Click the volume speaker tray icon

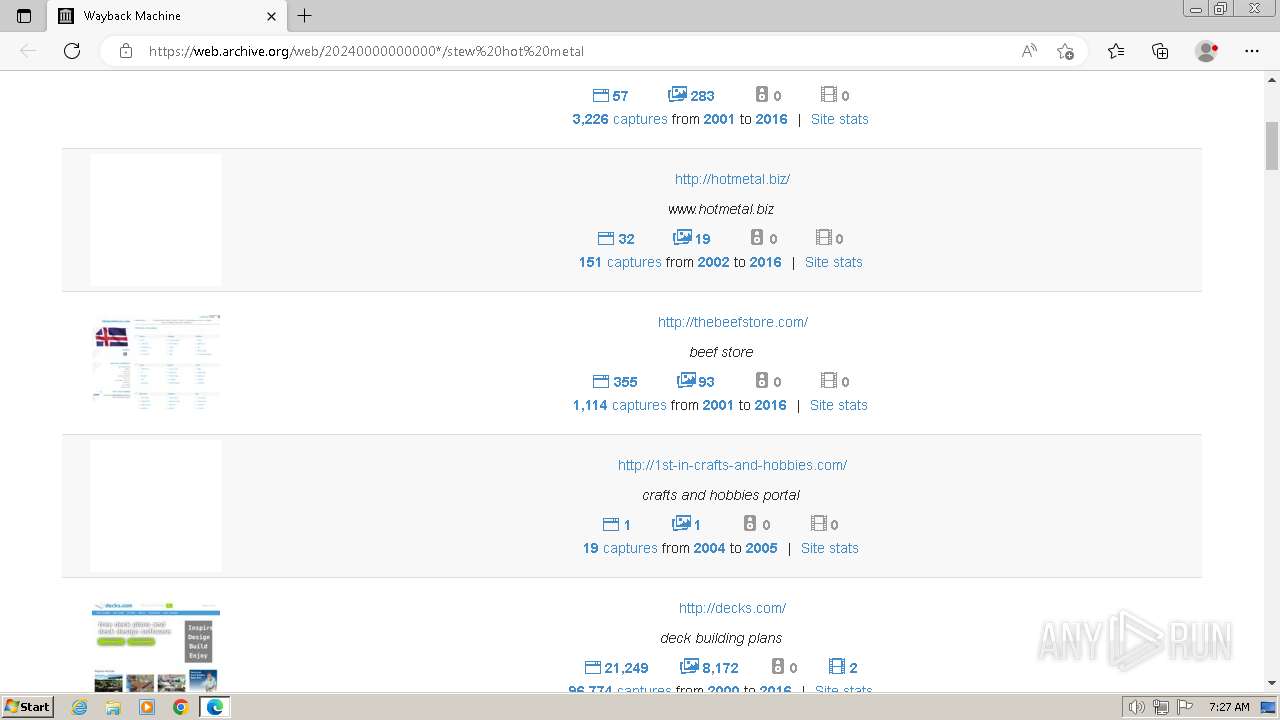coord(1137,707)
